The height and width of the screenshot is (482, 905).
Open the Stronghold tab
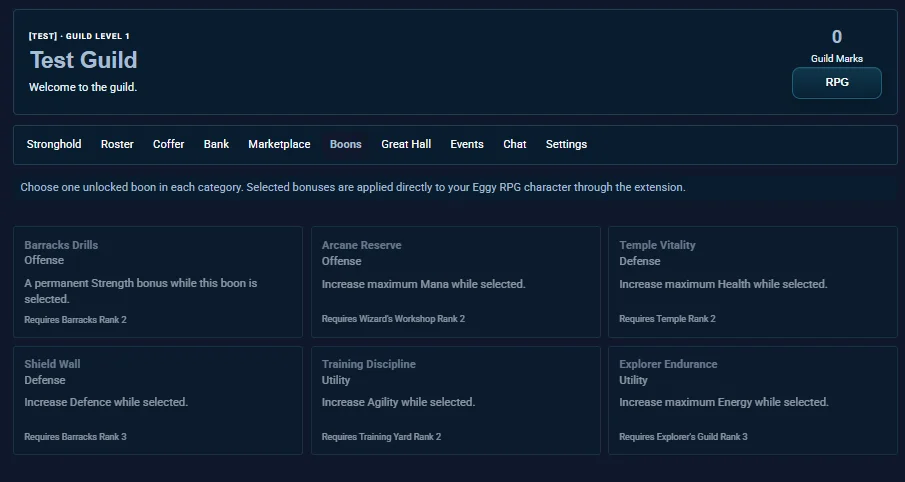54,144
